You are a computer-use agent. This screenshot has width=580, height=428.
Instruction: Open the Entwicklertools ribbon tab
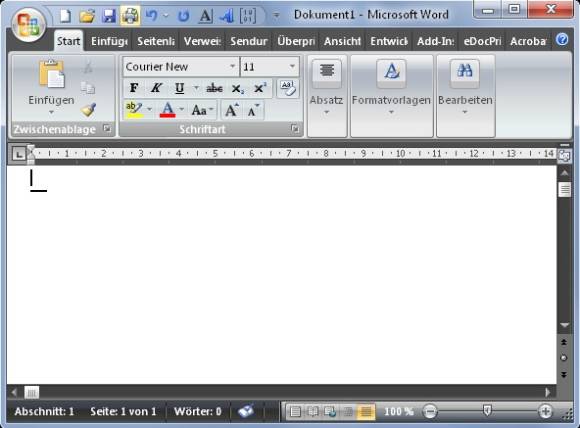tap(388, 41)
